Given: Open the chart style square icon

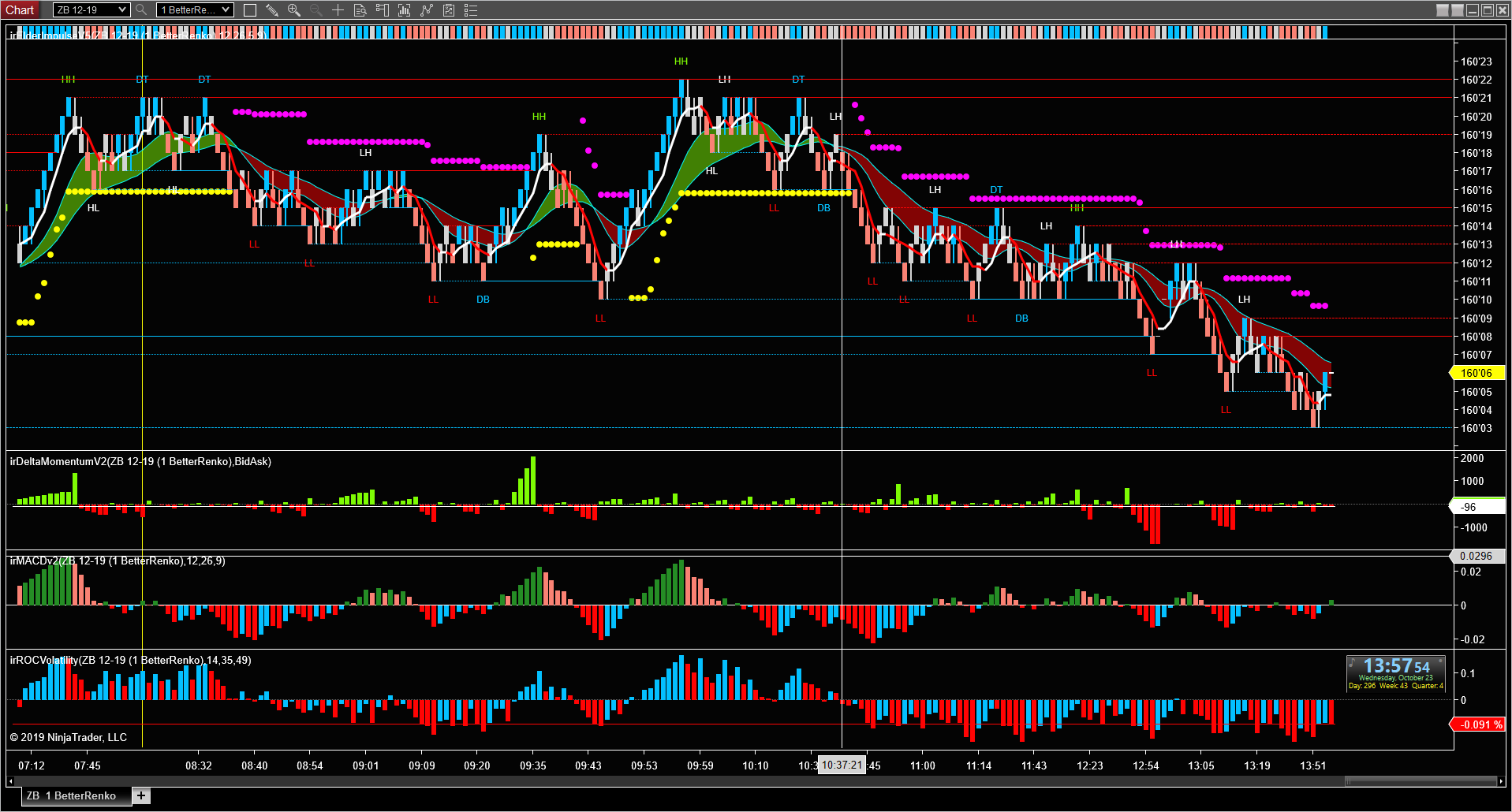Looking at the screenshot, I should click(250, 10).
